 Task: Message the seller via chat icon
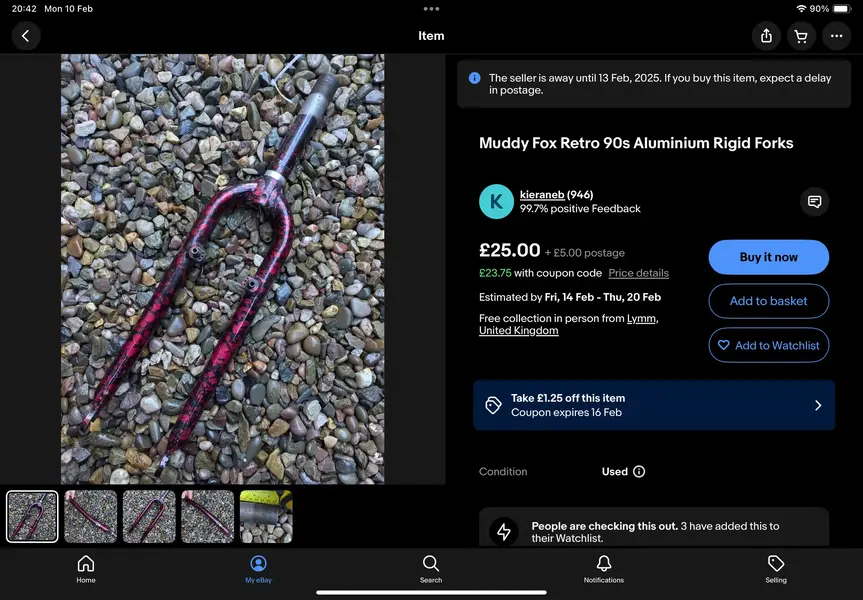tap(815, 201)
